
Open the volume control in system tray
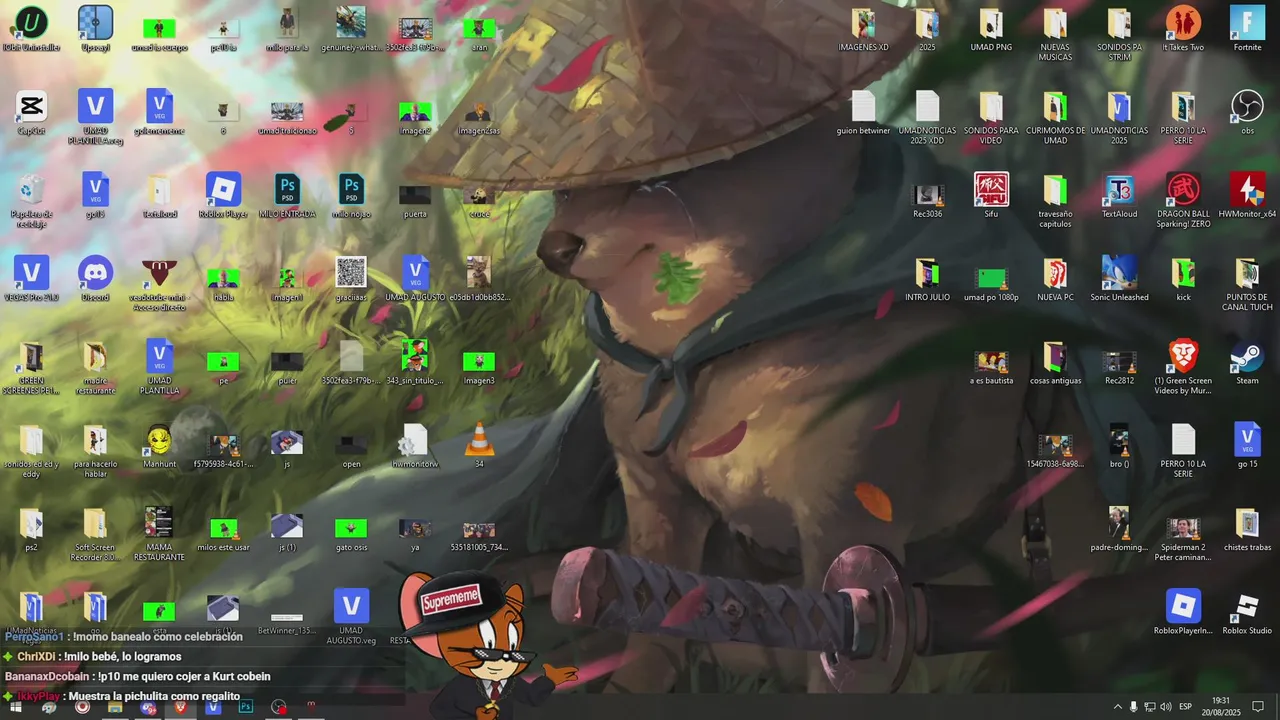(1165, 707)
